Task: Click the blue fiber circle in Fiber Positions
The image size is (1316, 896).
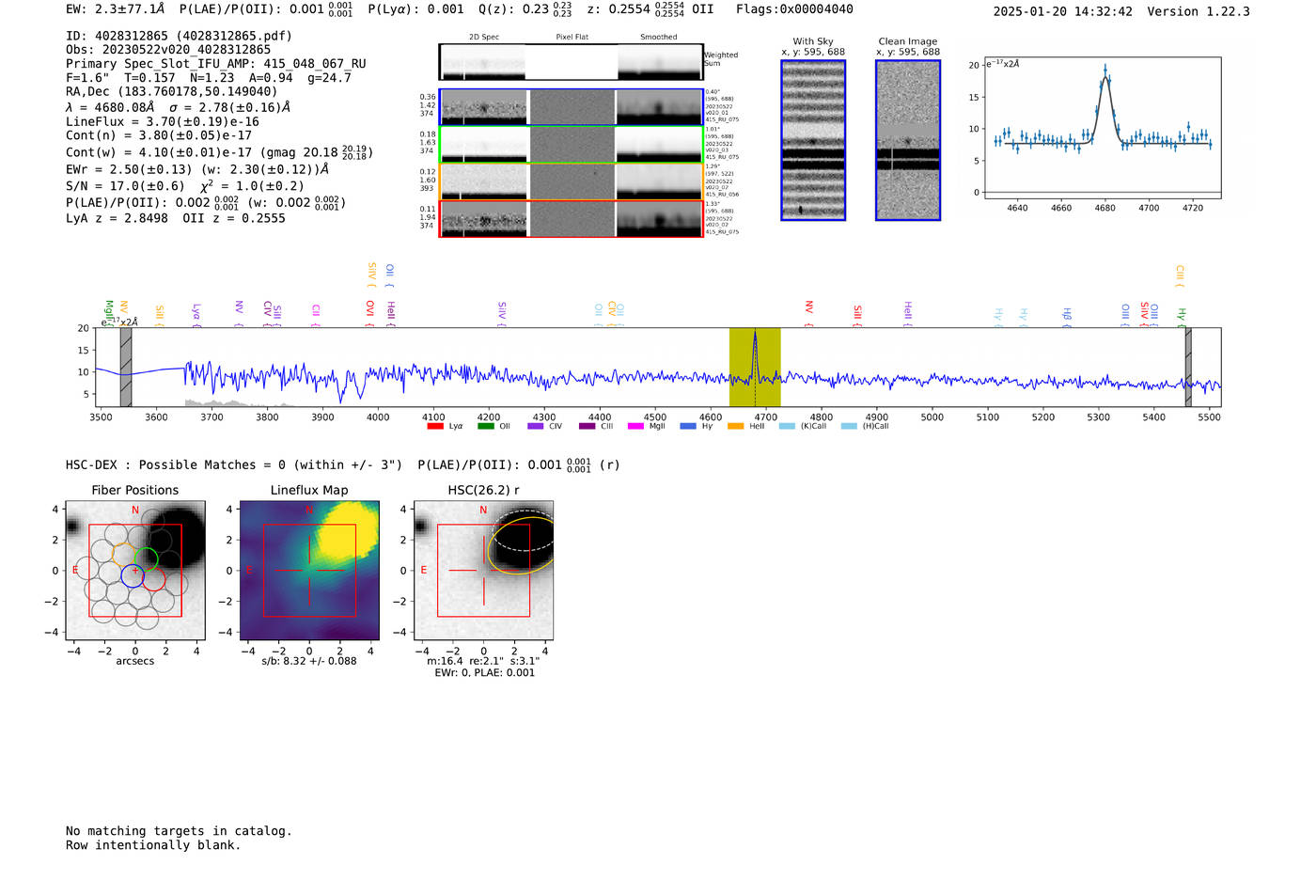Action: coord(133,575)
